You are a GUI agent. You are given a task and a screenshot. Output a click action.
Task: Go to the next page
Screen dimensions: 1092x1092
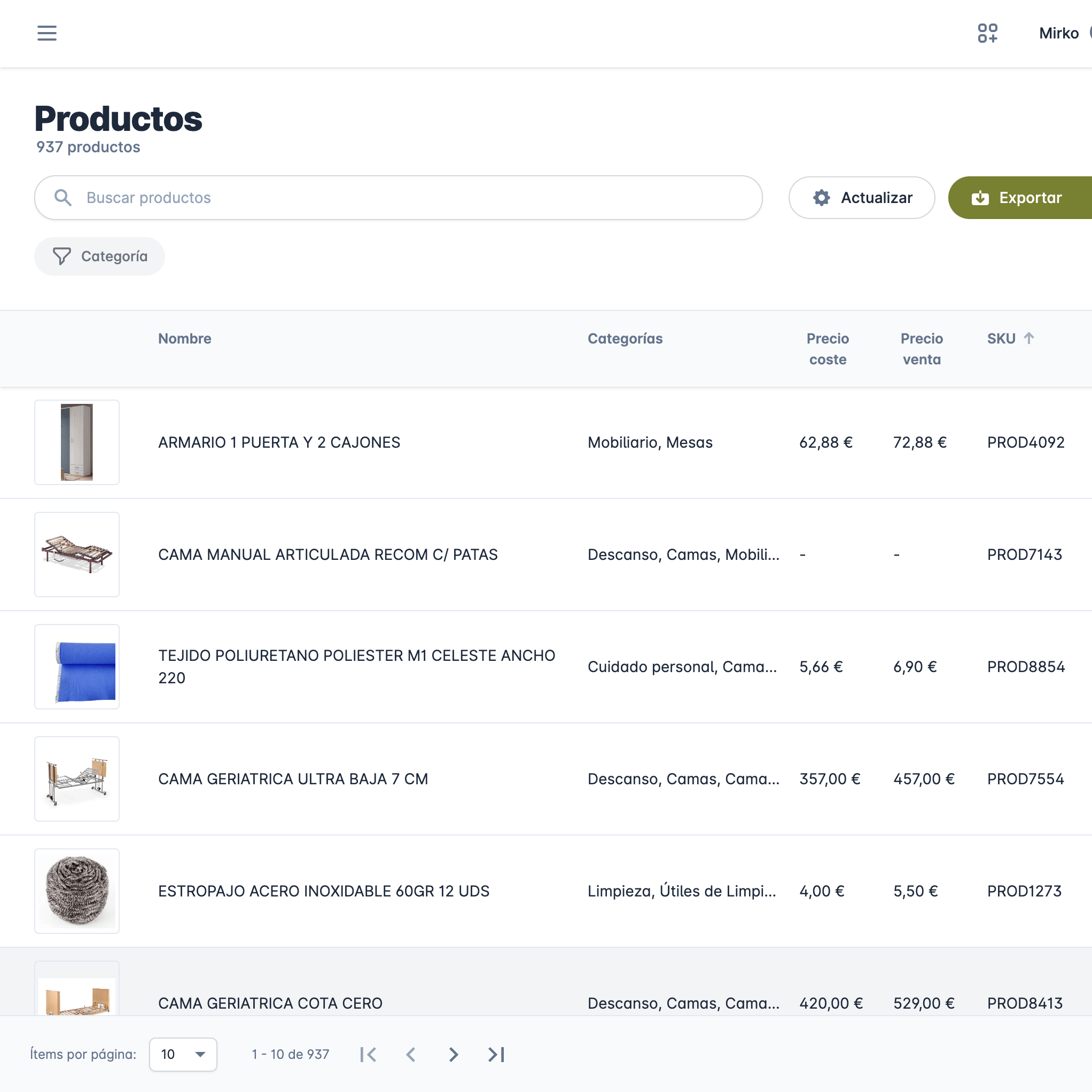tap(453, 1054)
